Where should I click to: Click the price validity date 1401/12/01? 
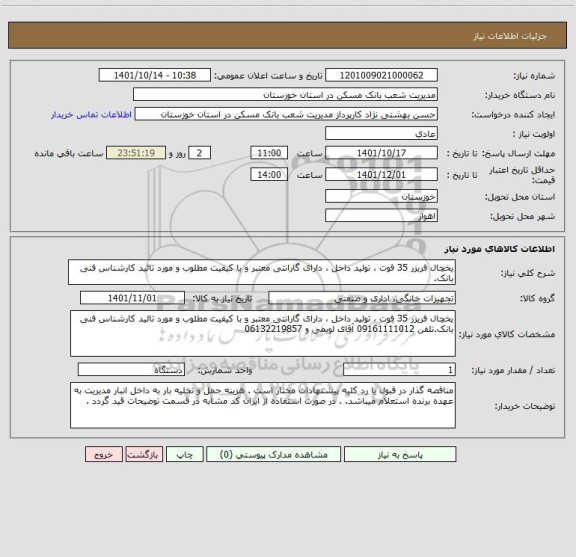pyautogui.click(x=381, y=175)
